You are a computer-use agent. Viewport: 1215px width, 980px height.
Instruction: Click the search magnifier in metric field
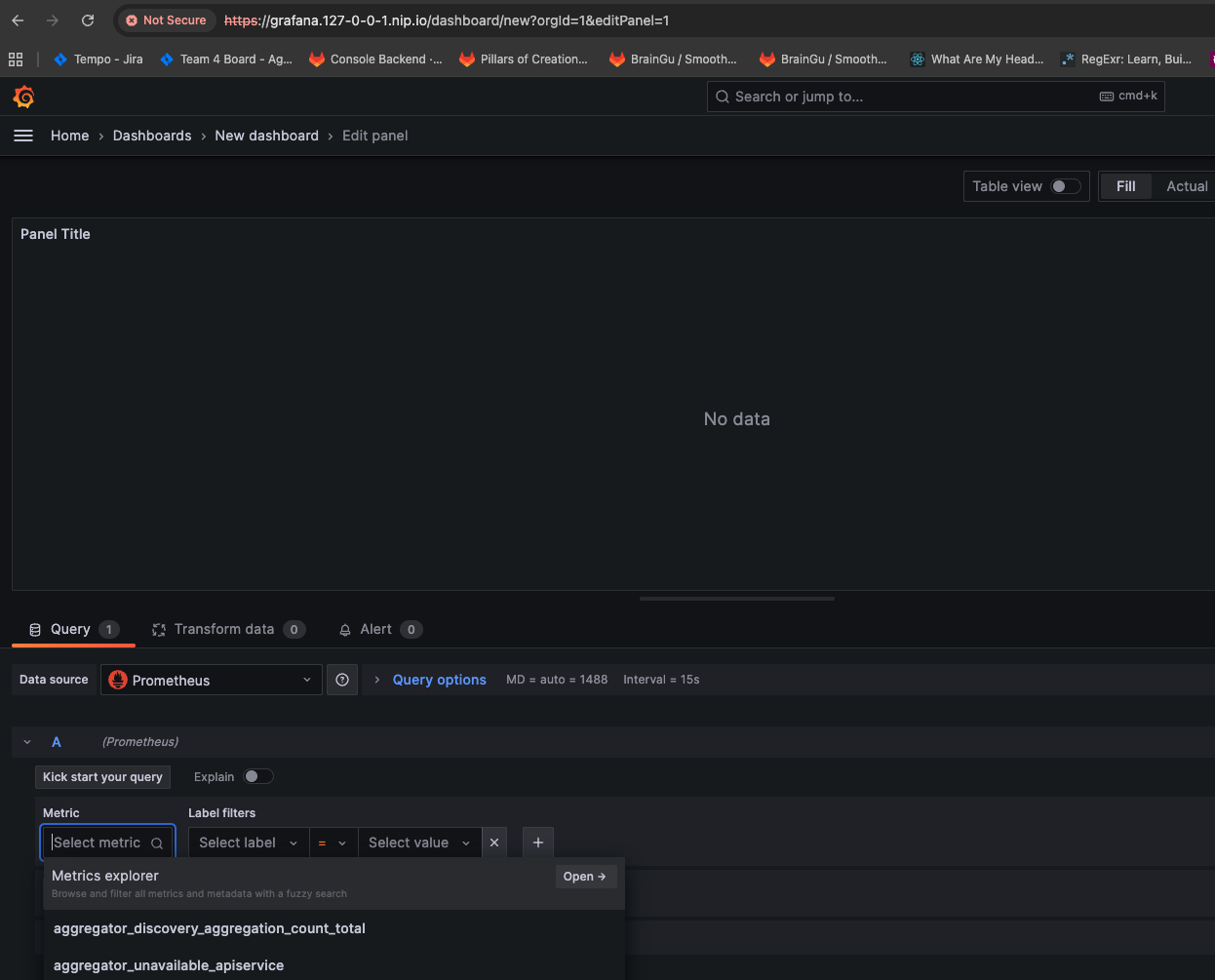(157, 843)
